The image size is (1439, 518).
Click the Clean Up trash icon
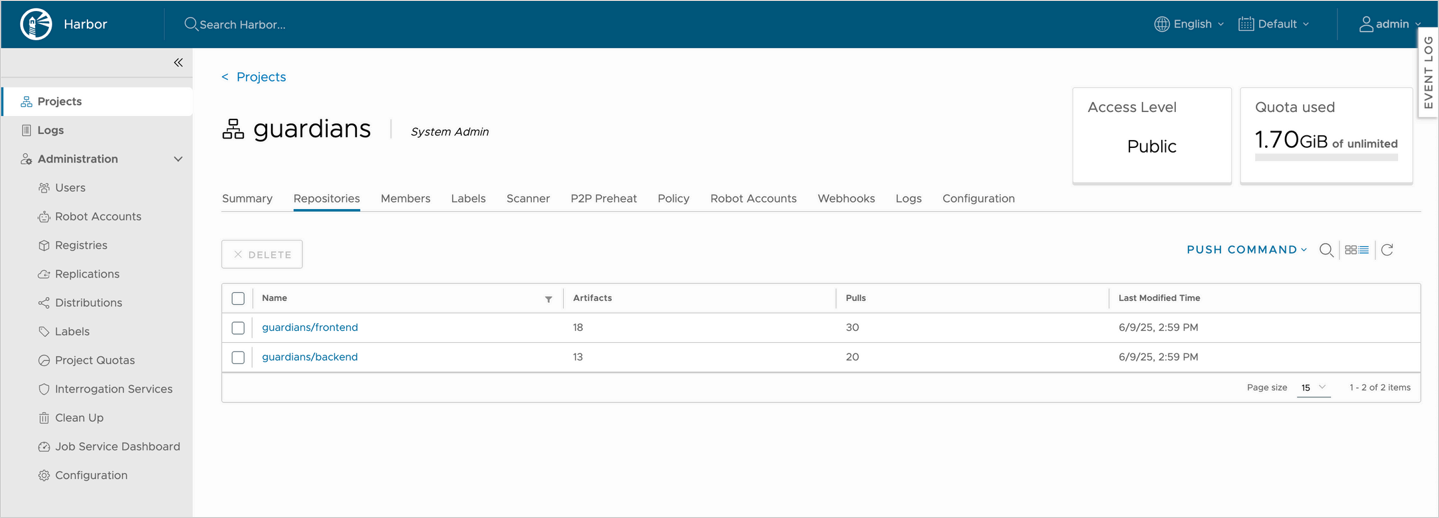tap(44, 418)
